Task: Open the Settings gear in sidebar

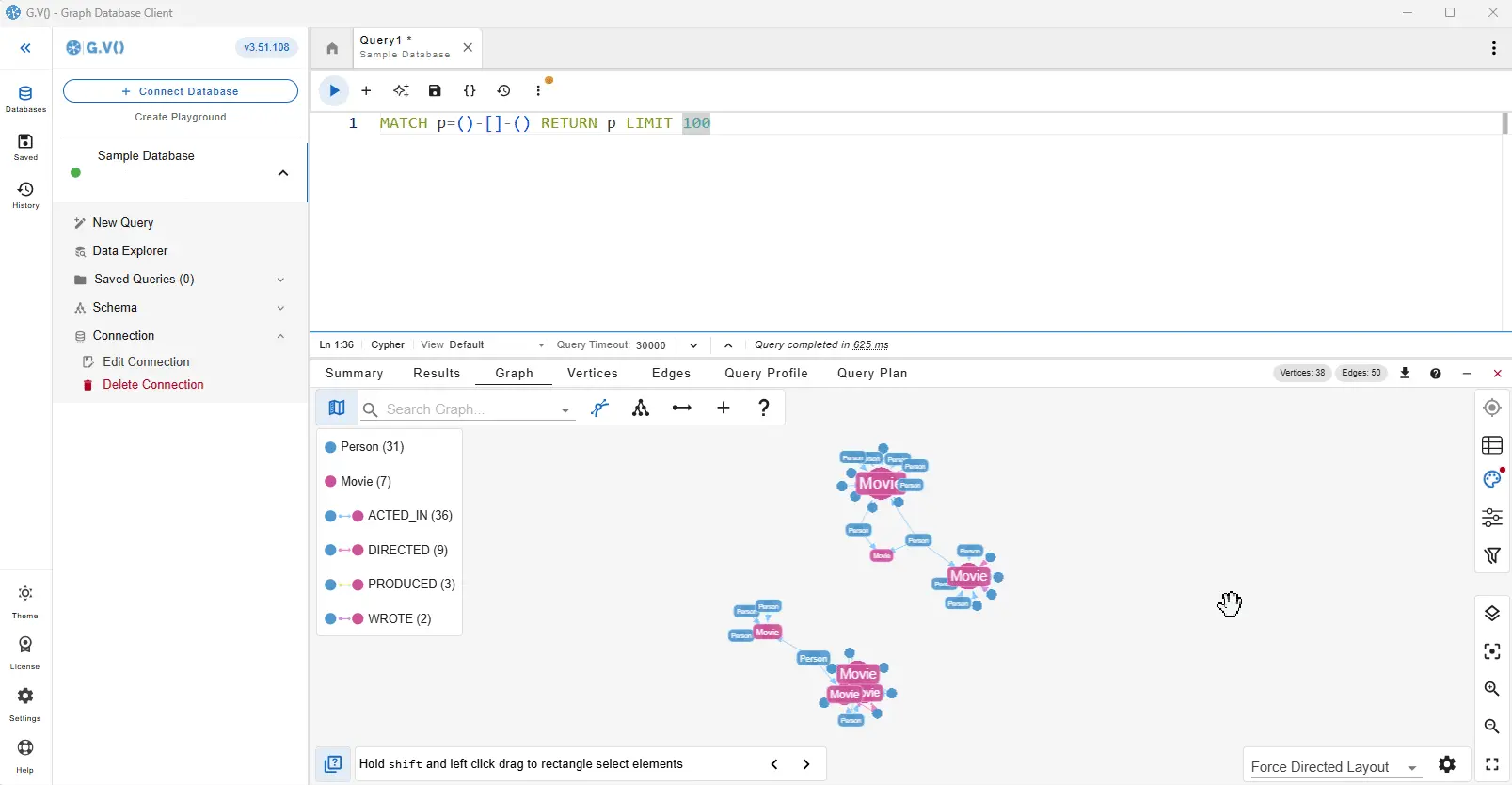Action: 25,704
